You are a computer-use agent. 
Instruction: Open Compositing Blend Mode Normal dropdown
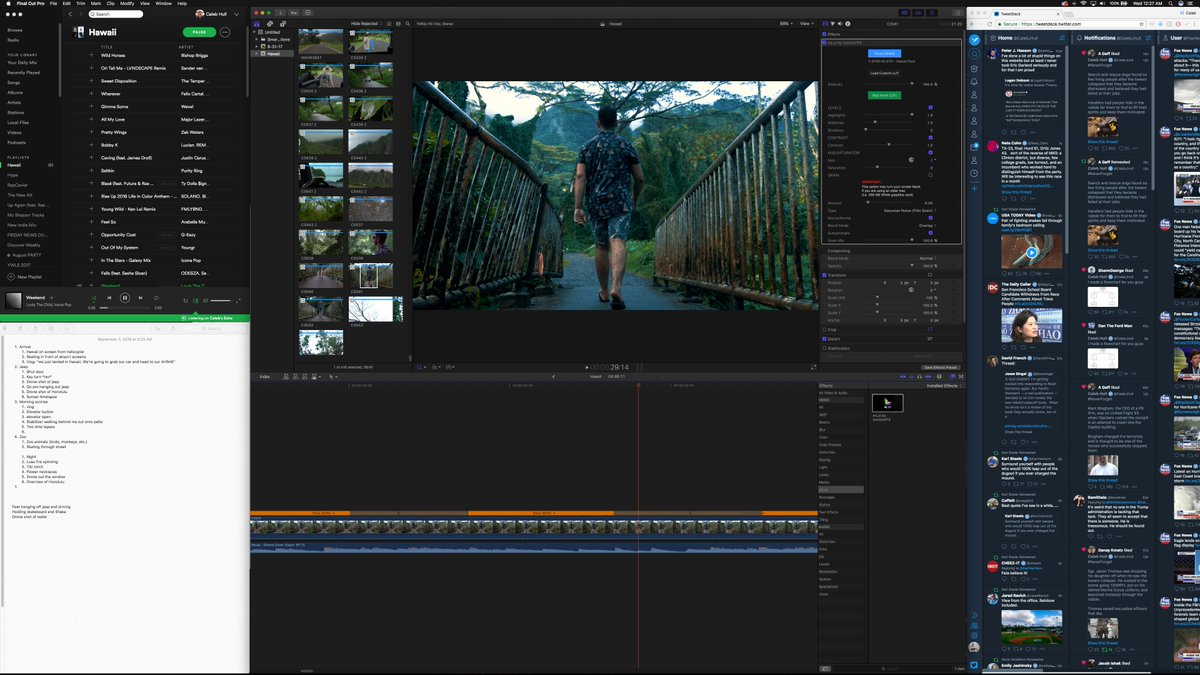point(928,258)
